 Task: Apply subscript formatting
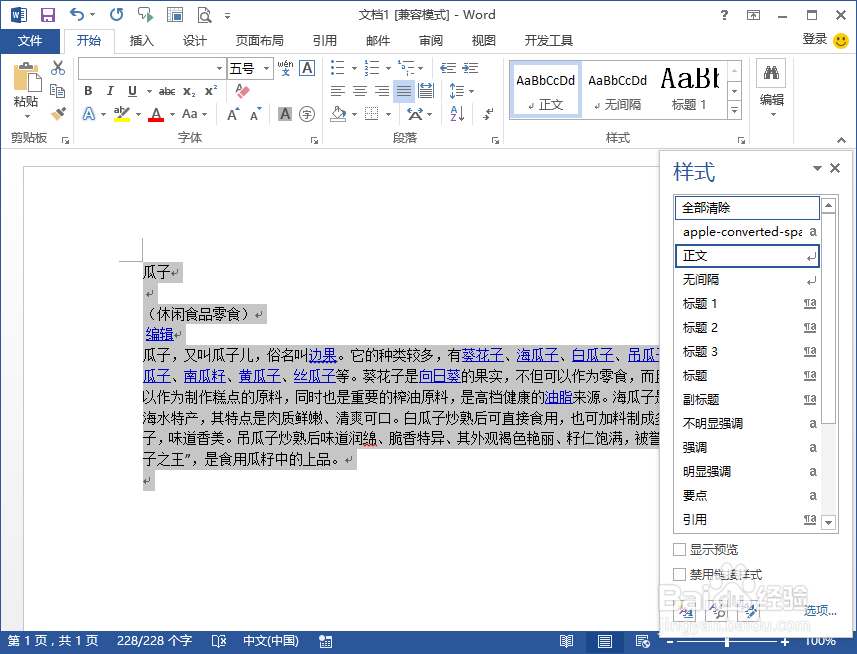click(187, 91)
